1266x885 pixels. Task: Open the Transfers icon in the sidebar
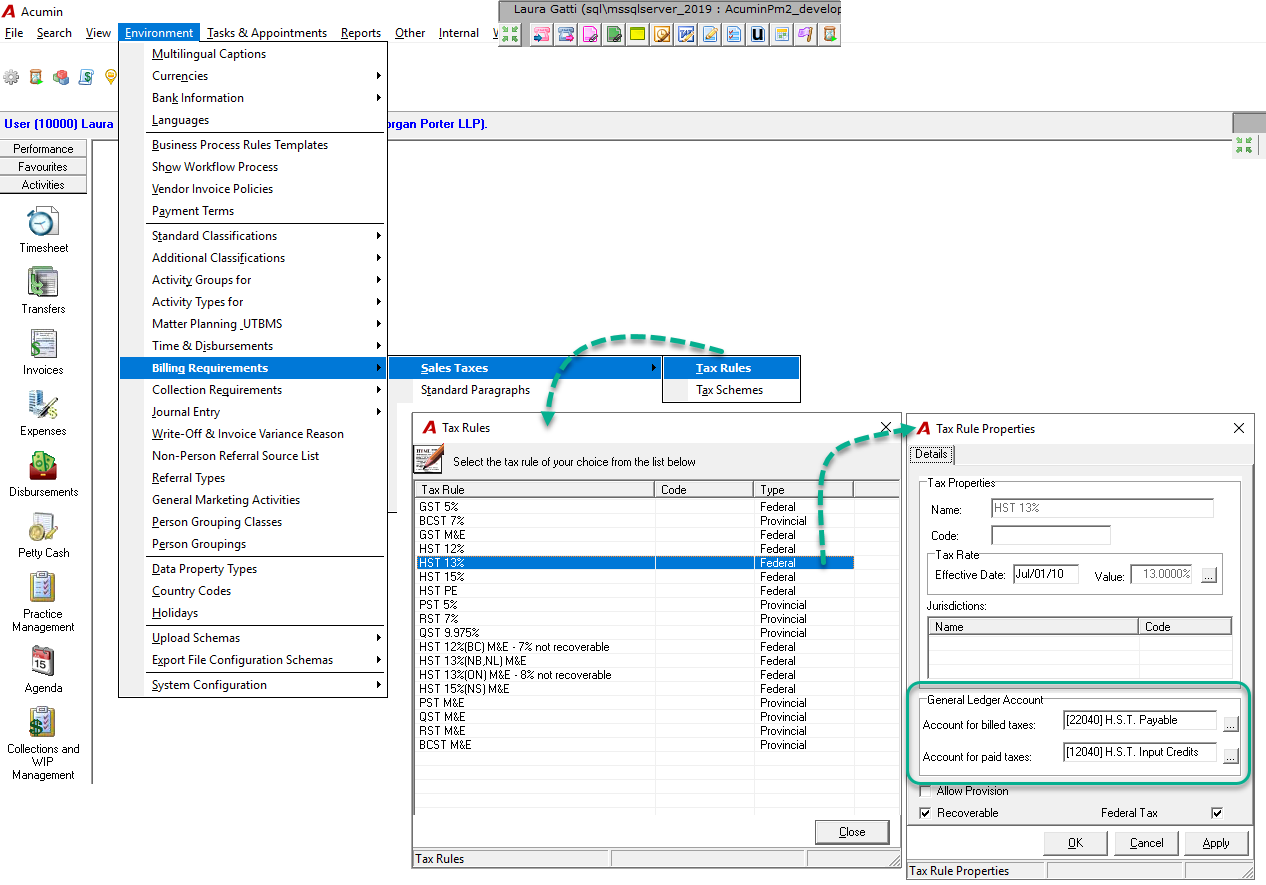(43, 283)
